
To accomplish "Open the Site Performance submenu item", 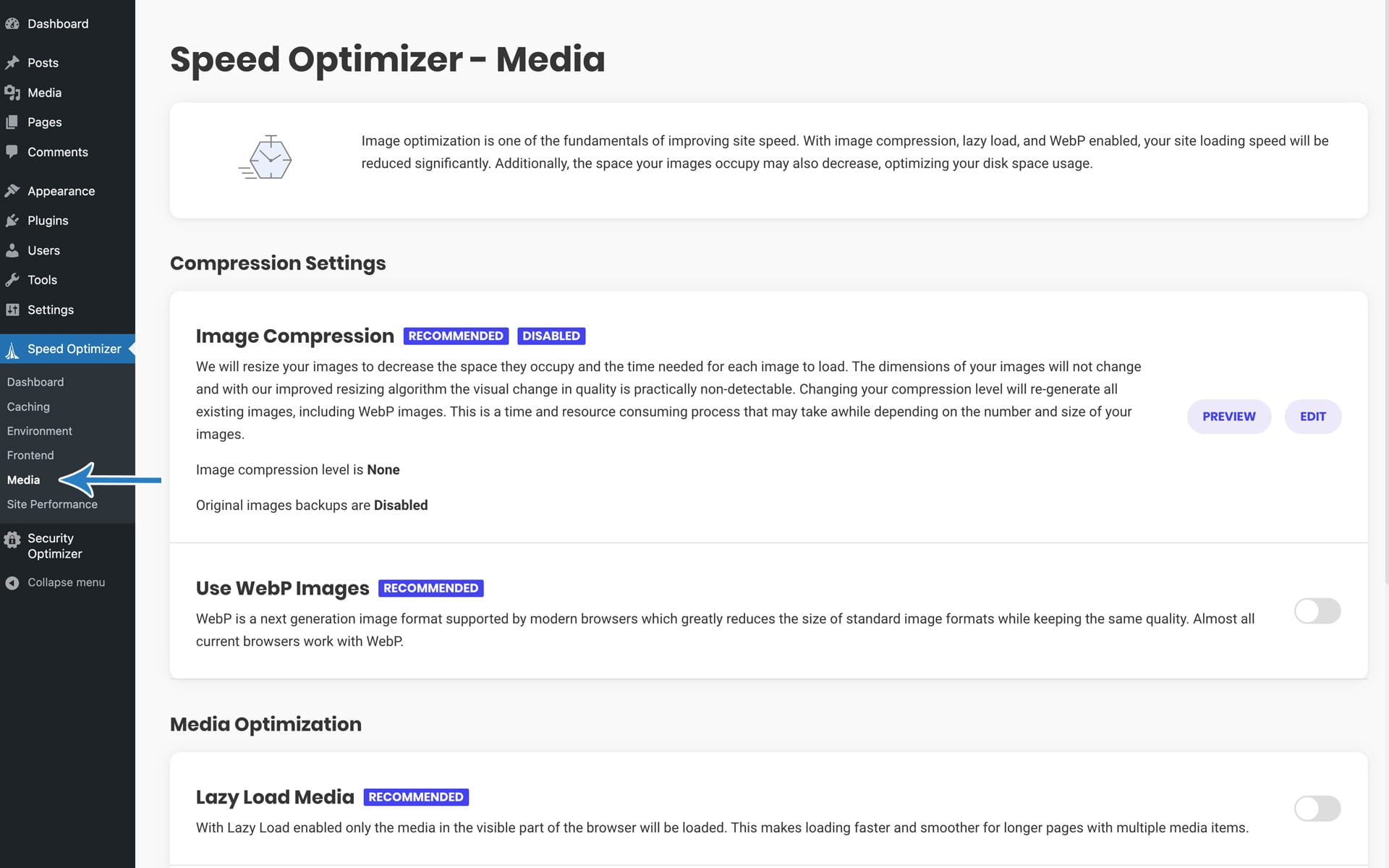I will [52, 504].
